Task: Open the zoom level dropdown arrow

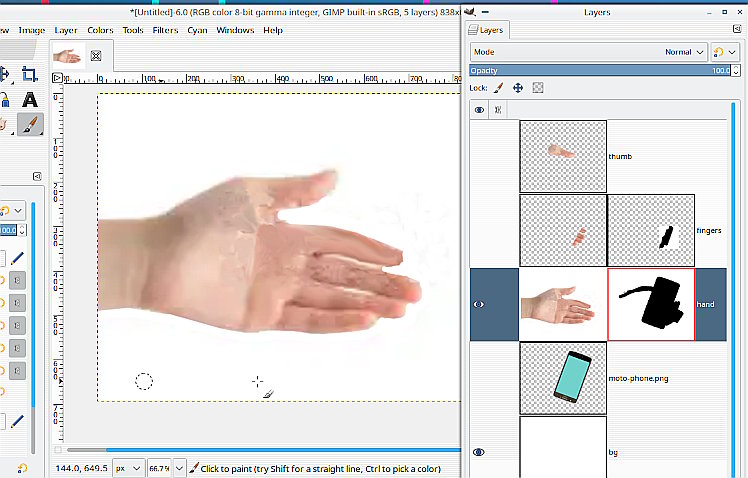Action: 179,468
